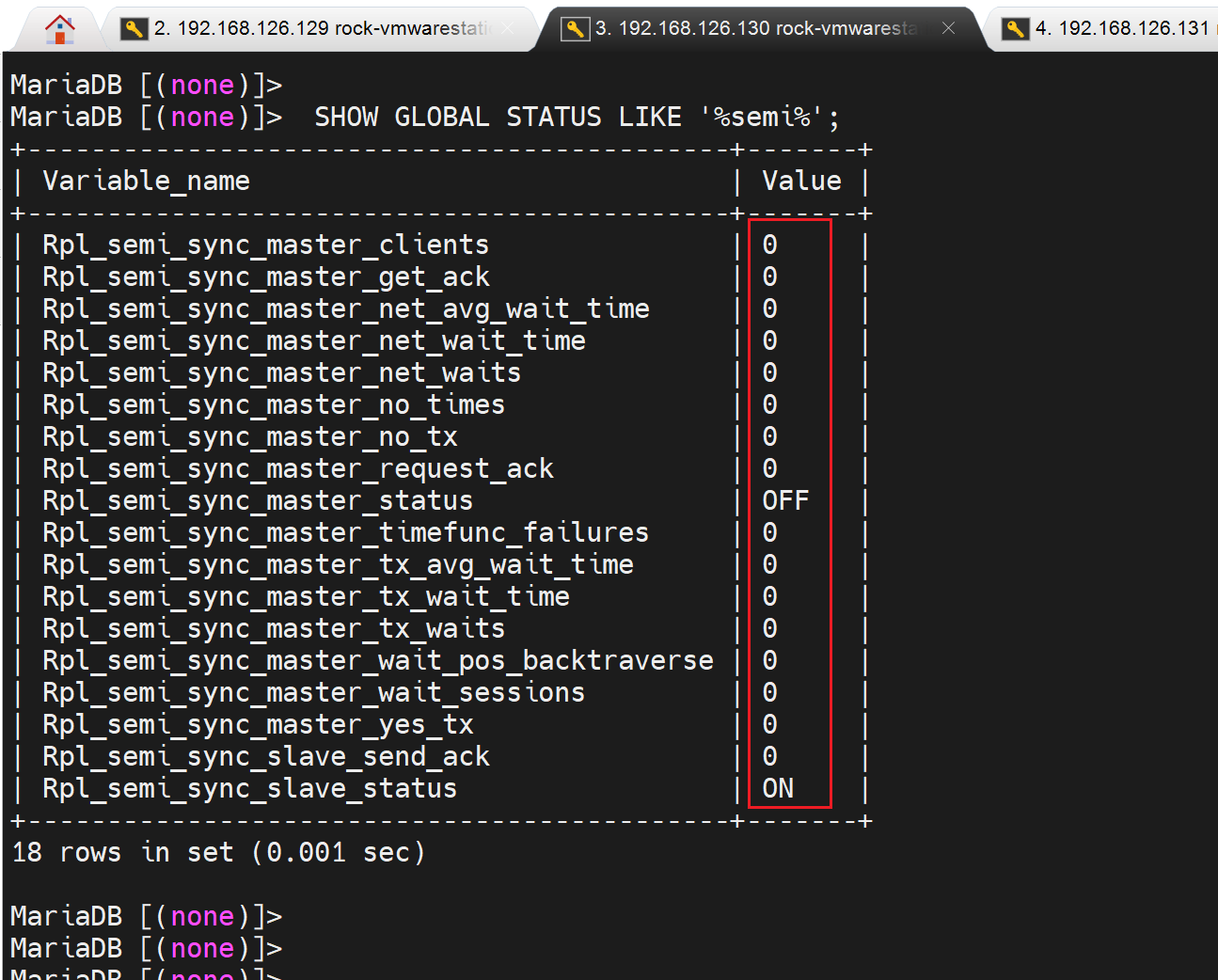Open the home tab icon
This screenshot has width=1218, height=980.
click(x=59, y=29)
